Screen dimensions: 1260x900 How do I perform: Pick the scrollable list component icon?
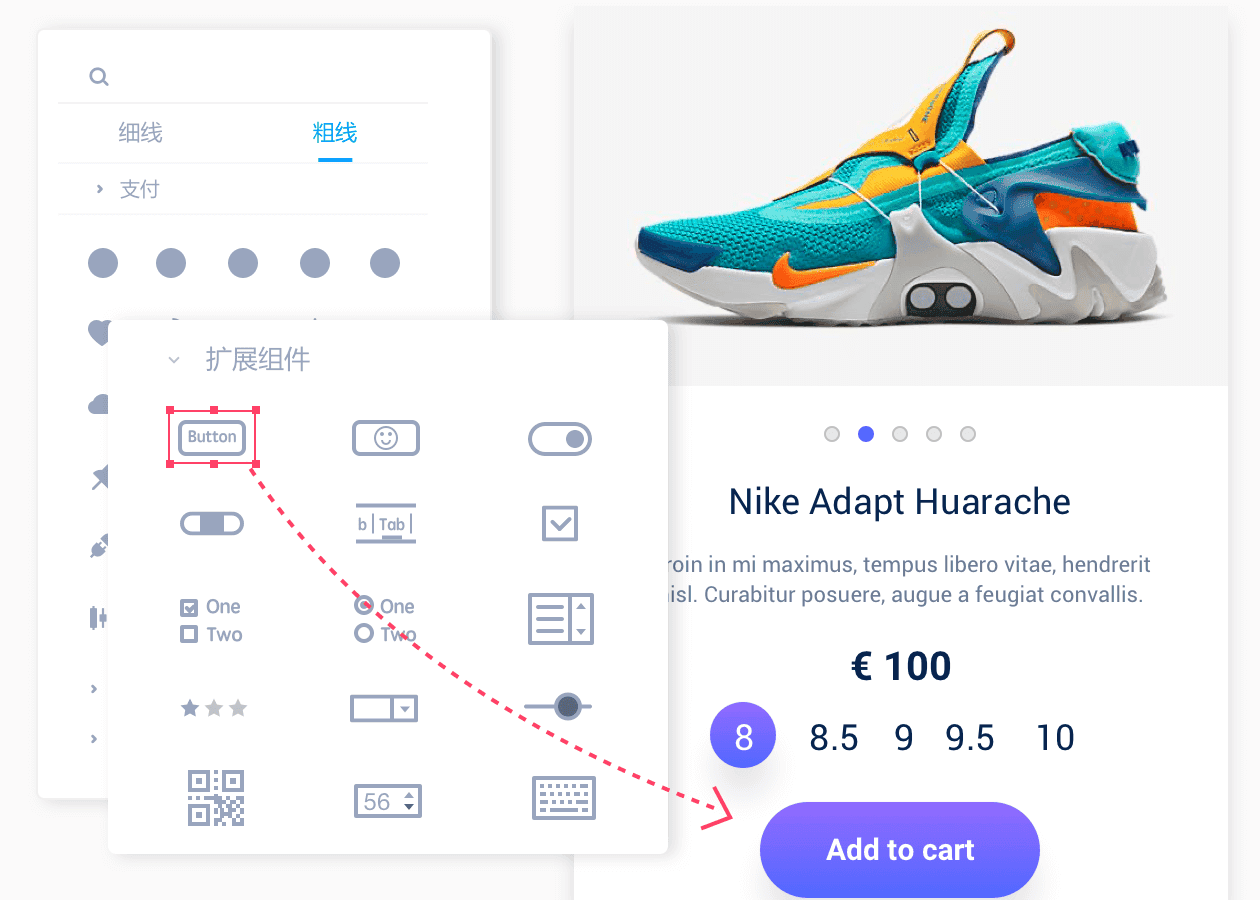560,618
